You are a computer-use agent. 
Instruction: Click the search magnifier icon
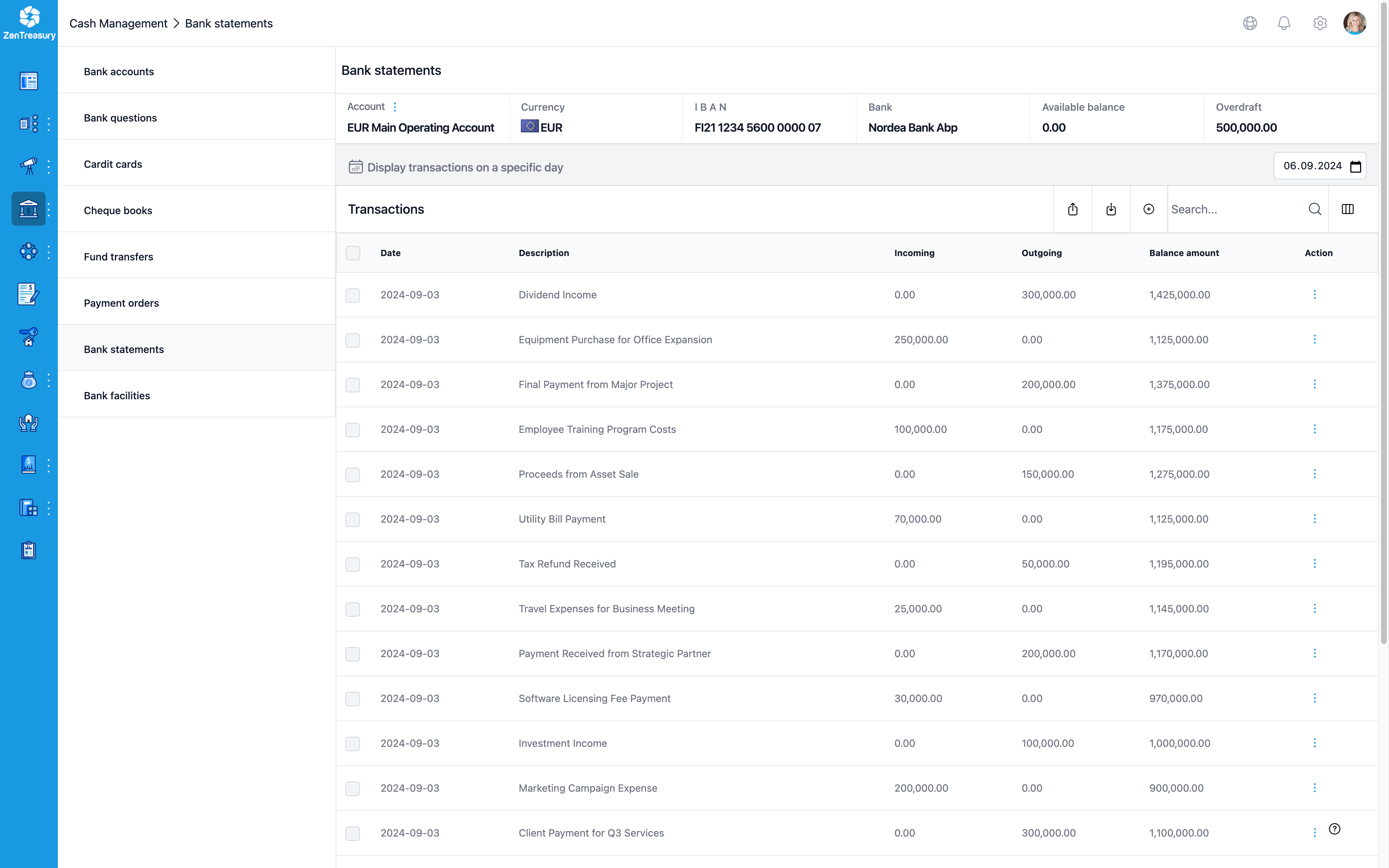point(1314,209)
